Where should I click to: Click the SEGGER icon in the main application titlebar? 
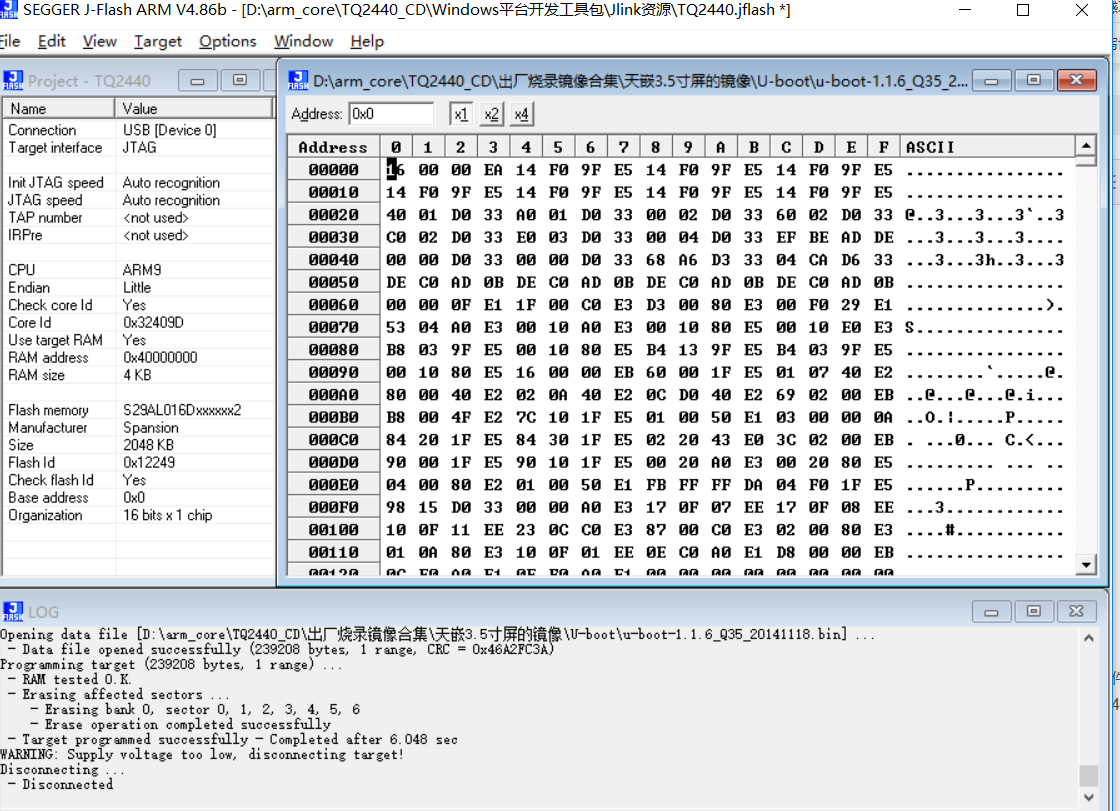[x=10, y=11]
